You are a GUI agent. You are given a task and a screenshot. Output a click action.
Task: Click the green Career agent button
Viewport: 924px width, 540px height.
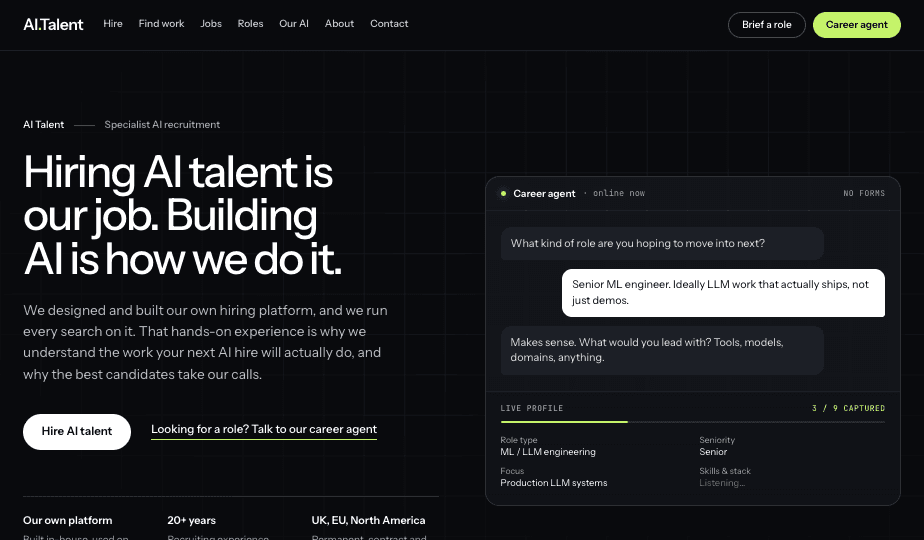tap(857, 25)
